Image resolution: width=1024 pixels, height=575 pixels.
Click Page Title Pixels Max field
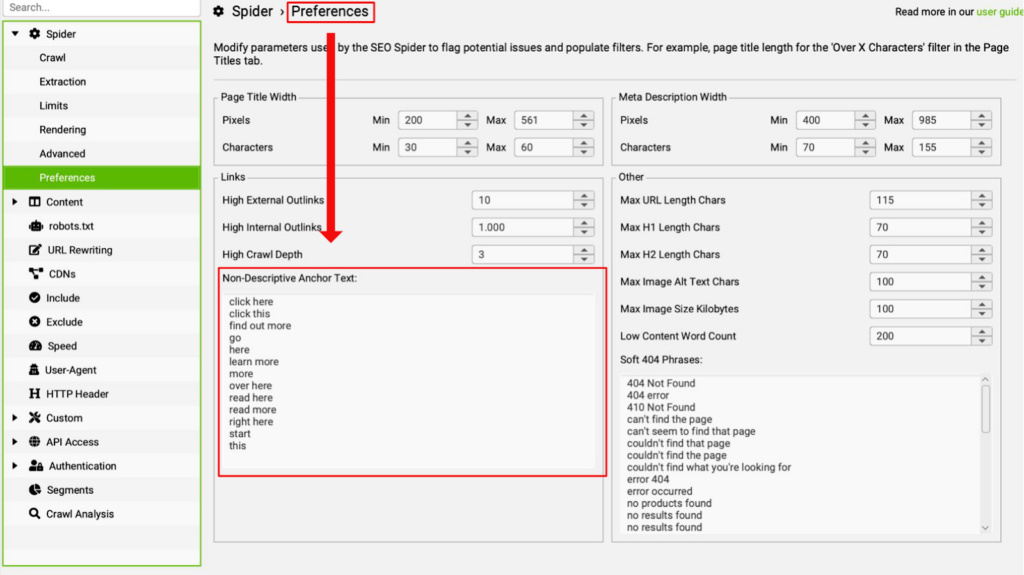(544, 120)
